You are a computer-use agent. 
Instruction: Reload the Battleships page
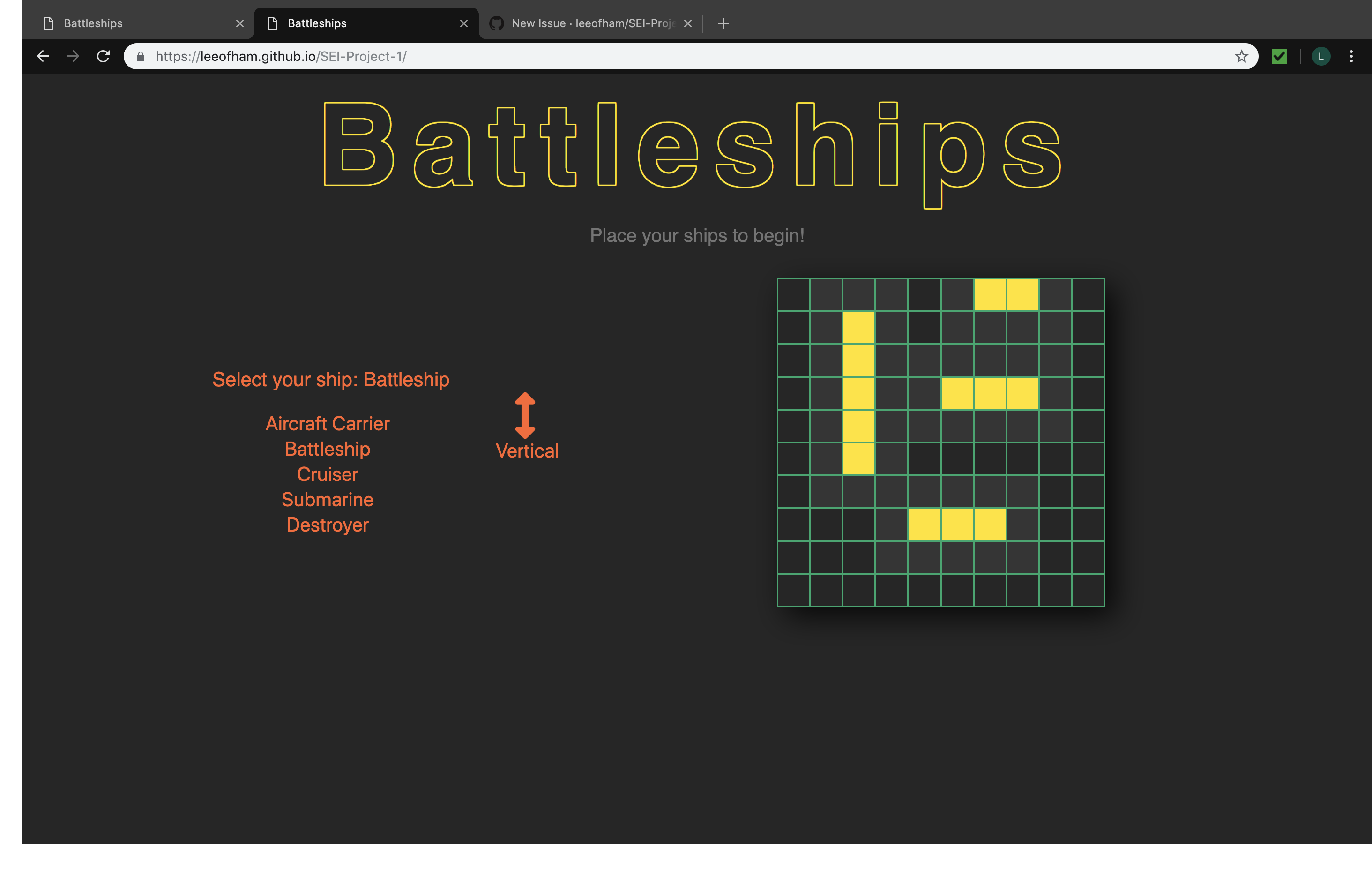click(x=103, y=56)
